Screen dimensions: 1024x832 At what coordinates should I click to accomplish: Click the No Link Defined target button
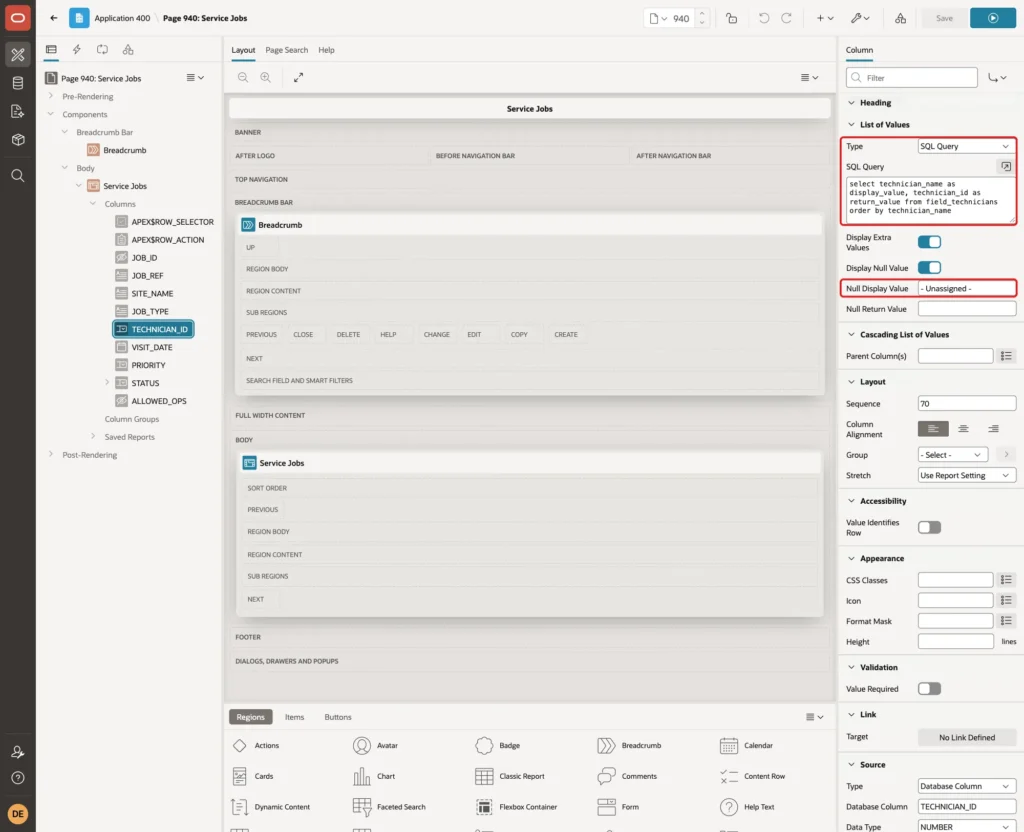tap(967, 737)
